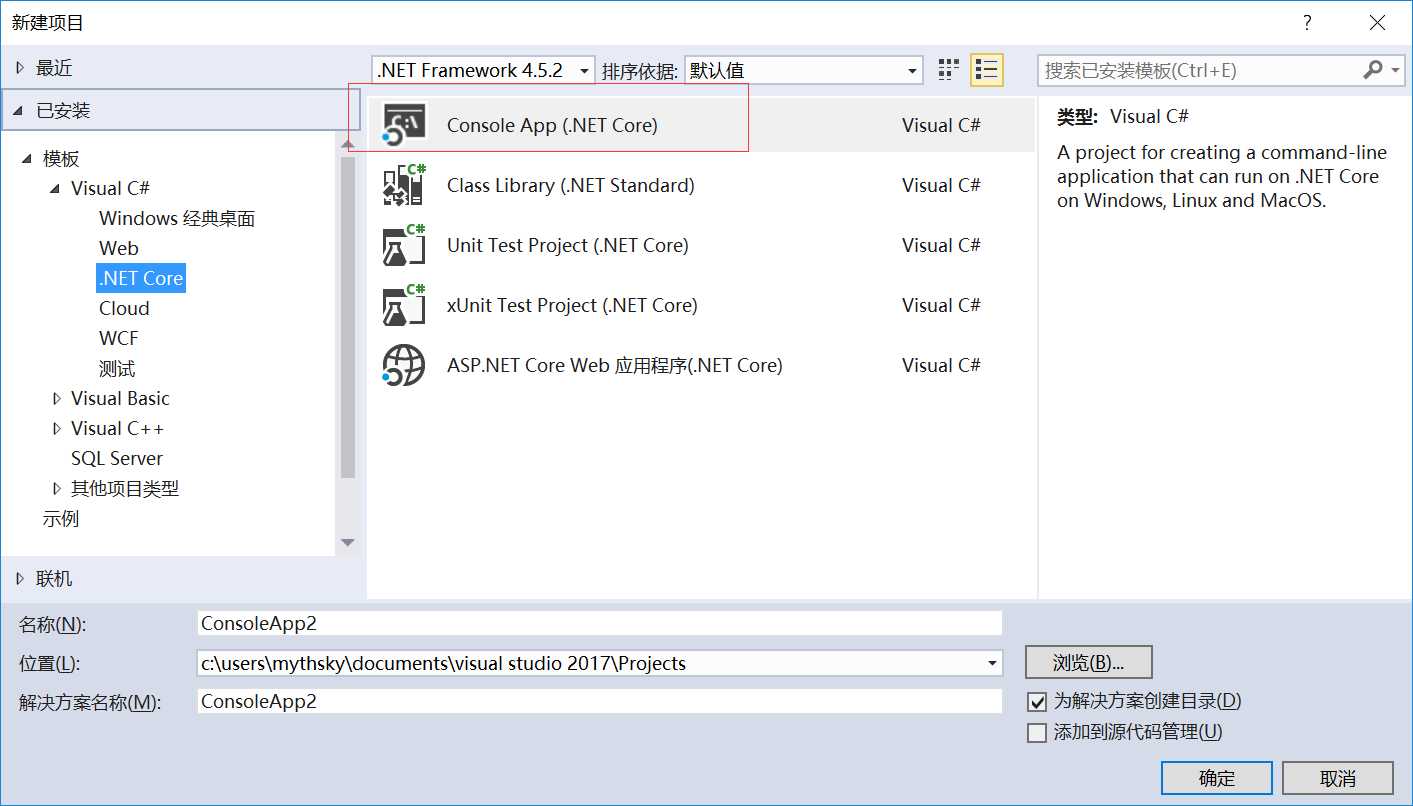Open the 位置 path dropdown arrow

point(991,663)
